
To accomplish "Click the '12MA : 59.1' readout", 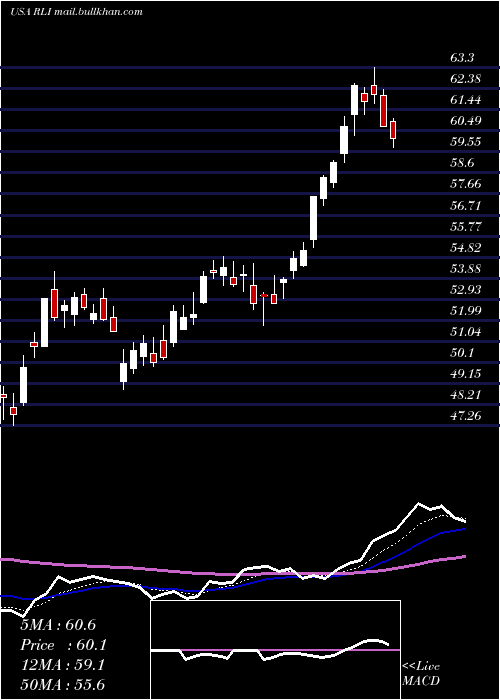I will tap(63, 666).
